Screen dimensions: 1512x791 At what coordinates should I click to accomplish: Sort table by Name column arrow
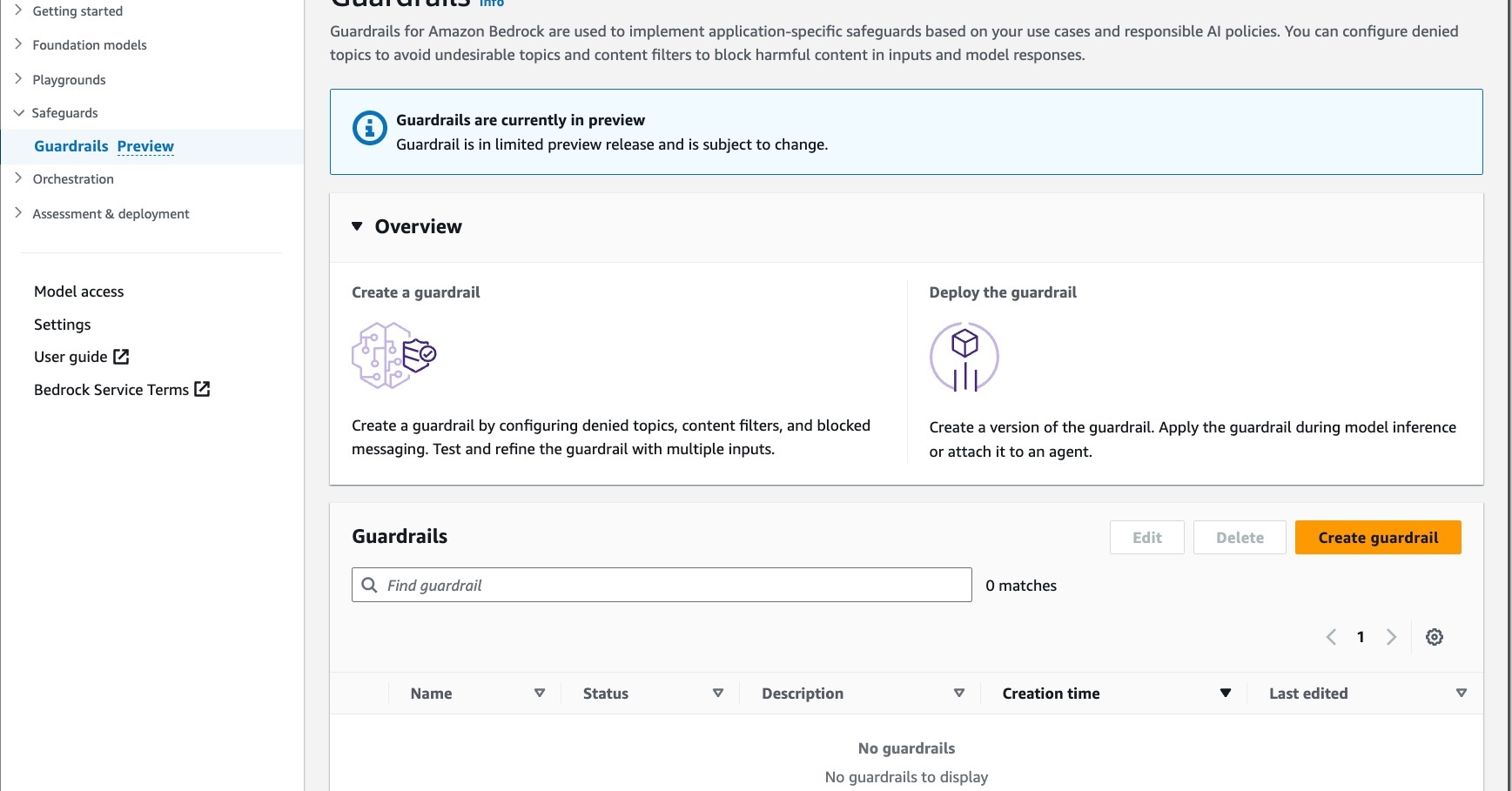coord(540,694)
